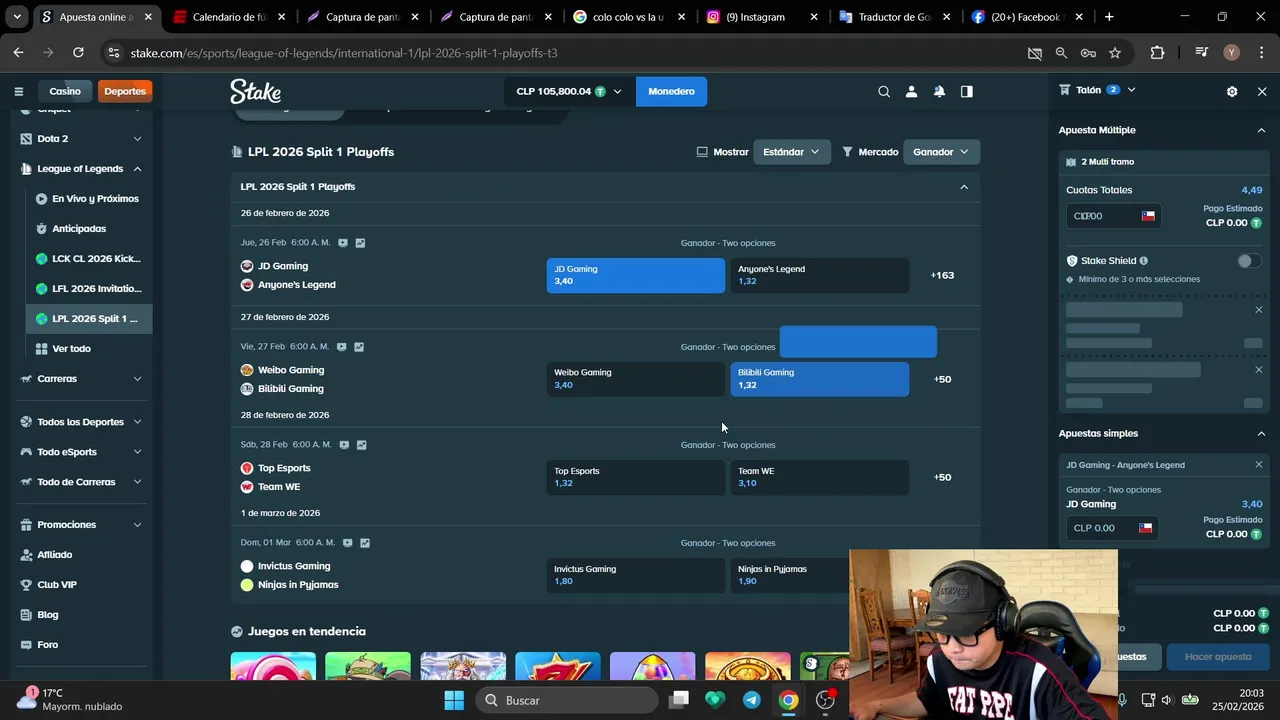Open the Windows Start button
The width and height of the screenshot is (1280, 720).
[x=454, y=700]
